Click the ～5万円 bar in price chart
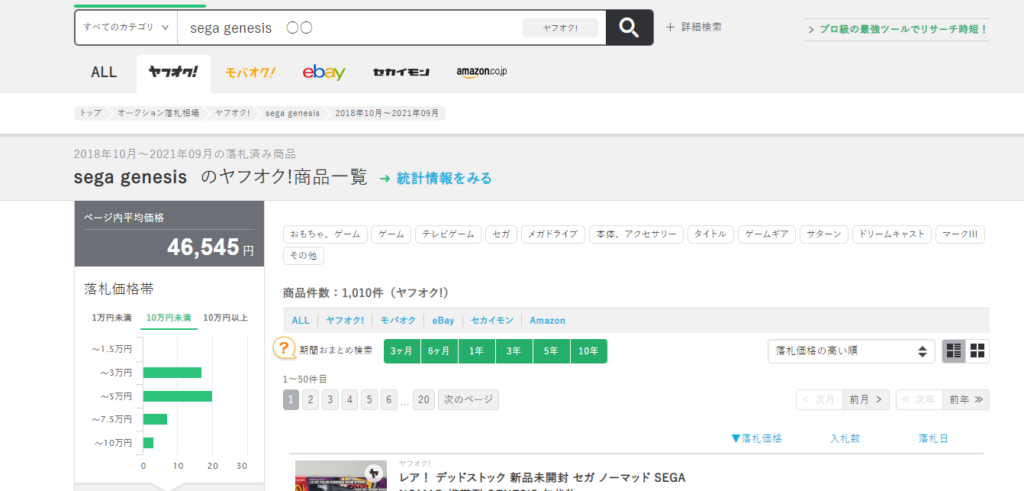 click(x=178, y=396)
